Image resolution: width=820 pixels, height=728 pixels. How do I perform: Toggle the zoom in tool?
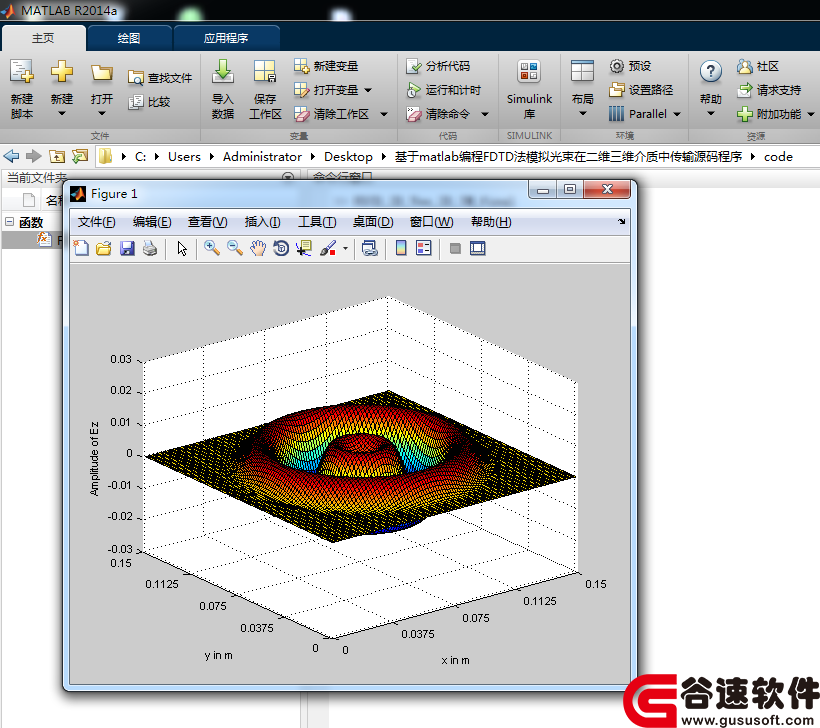point(212,248)
